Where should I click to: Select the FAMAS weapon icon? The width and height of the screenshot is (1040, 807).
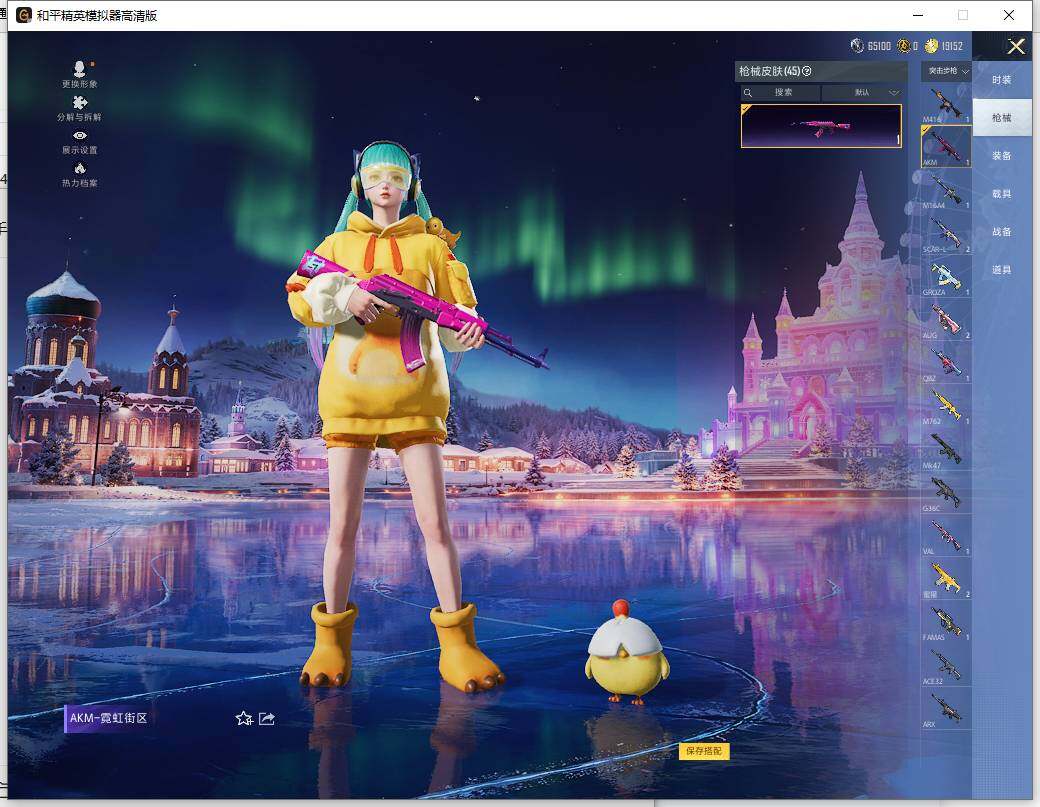(946, 622)
